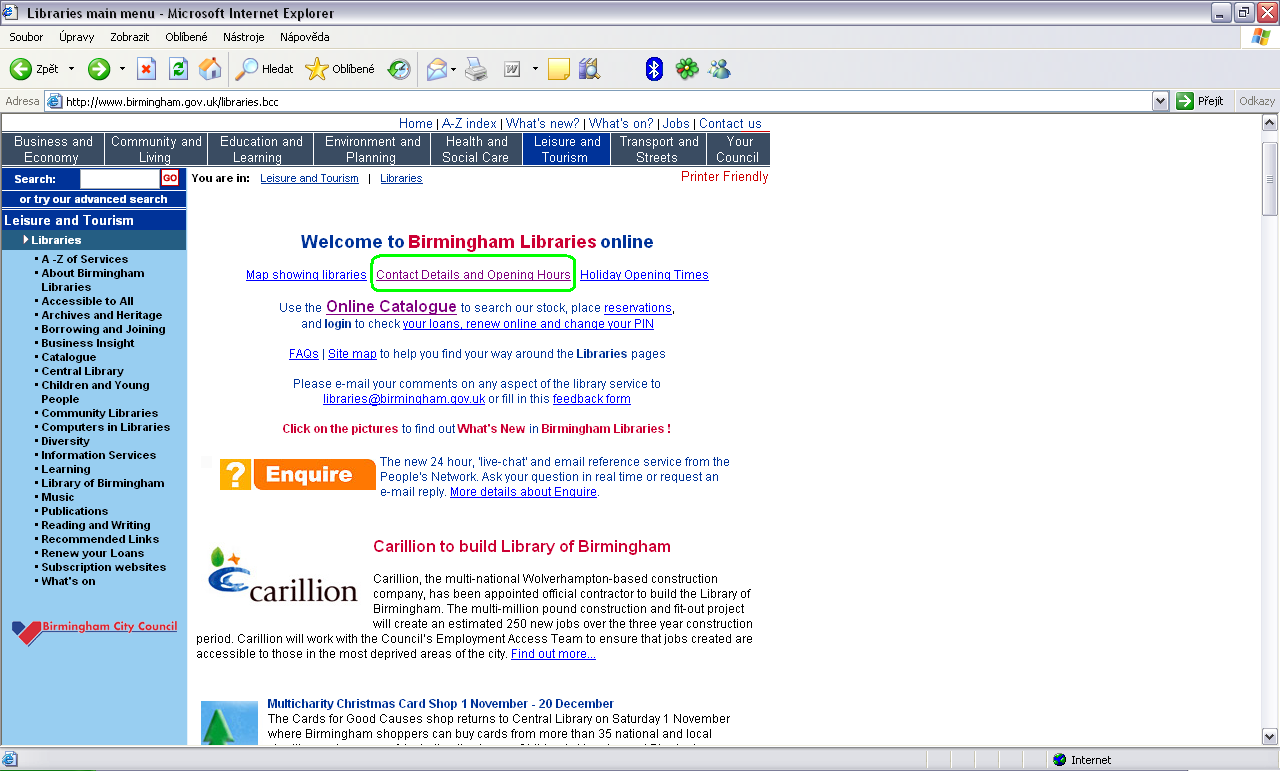Screen dimensions: 1280x771
Task: Open Hledat search magnifier
Action: [x=264, y=69]
